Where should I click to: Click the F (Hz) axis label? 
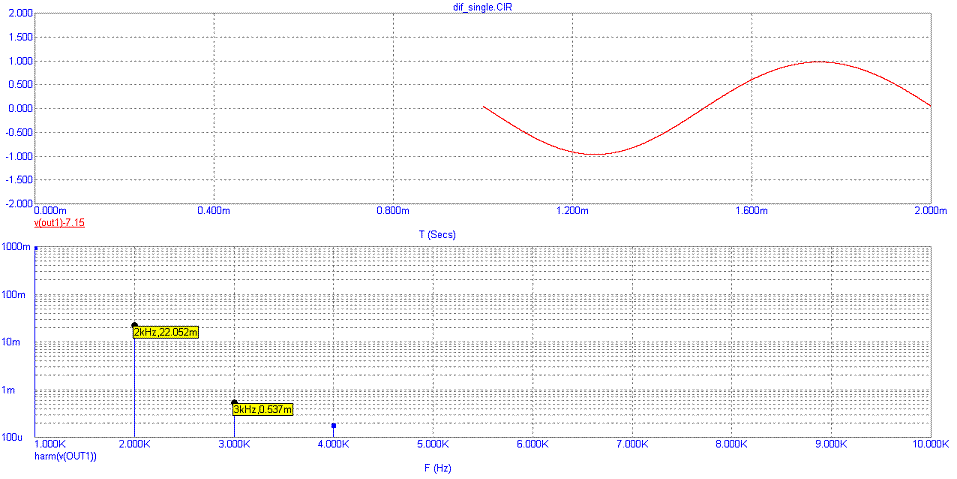(437, 468)
